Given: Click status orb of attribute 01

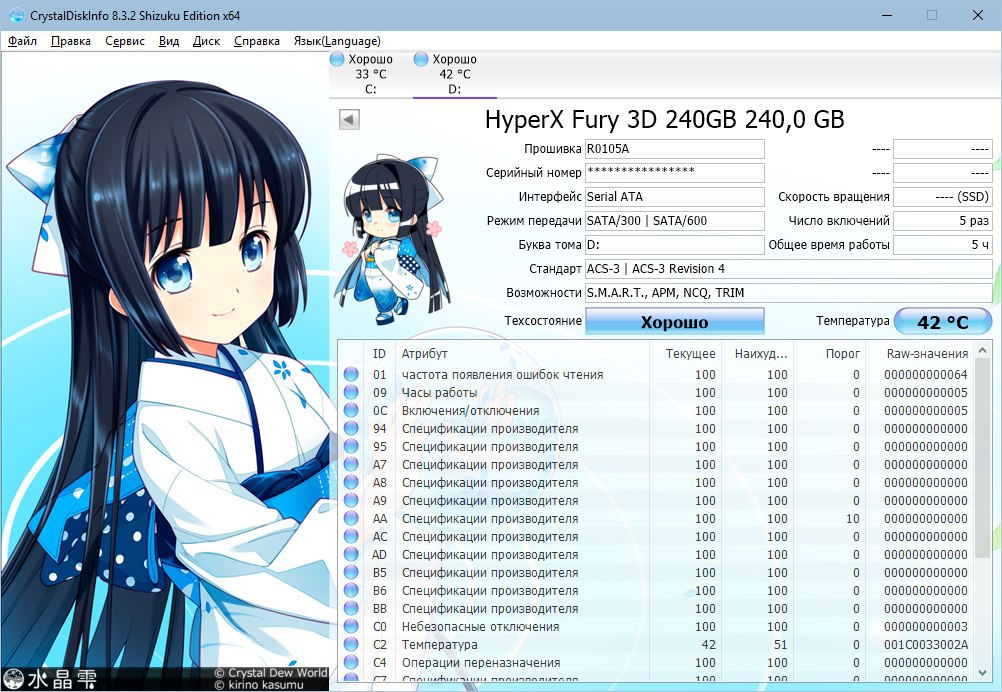Looking at the screenshot, I should [x=351, y=374].
